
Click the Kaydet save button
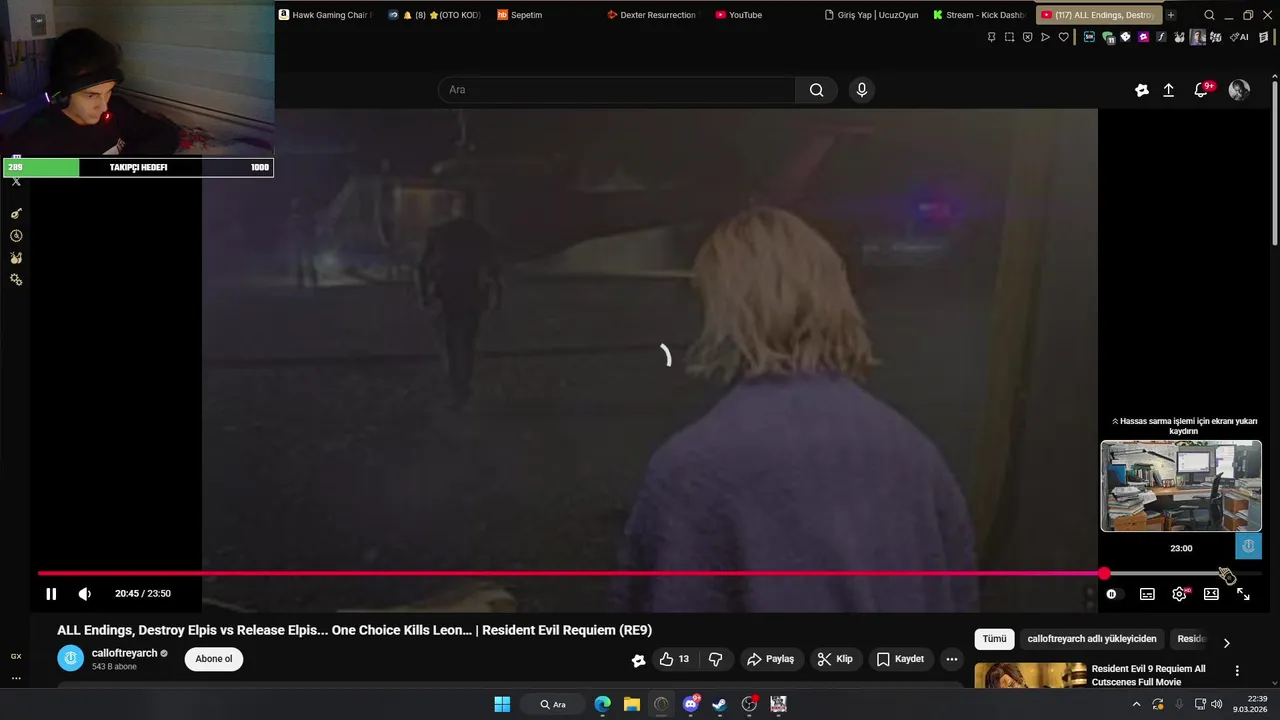coord(900,659)
